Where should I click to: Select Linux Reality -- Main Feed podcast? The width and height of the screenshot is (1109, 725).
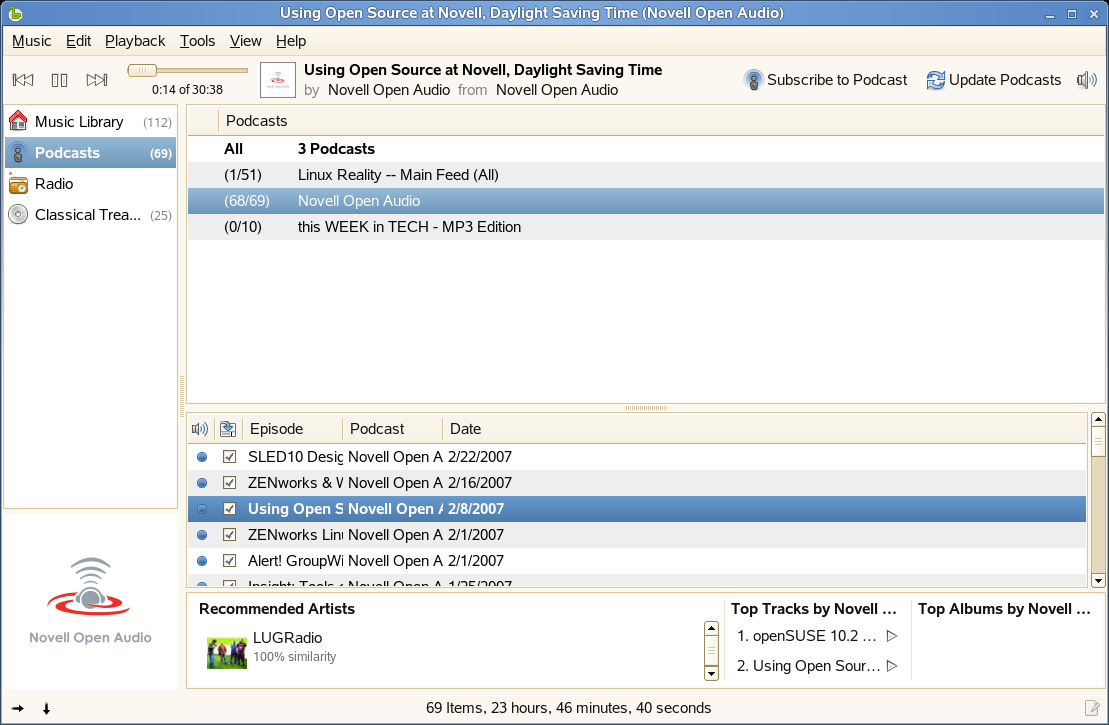646,175
